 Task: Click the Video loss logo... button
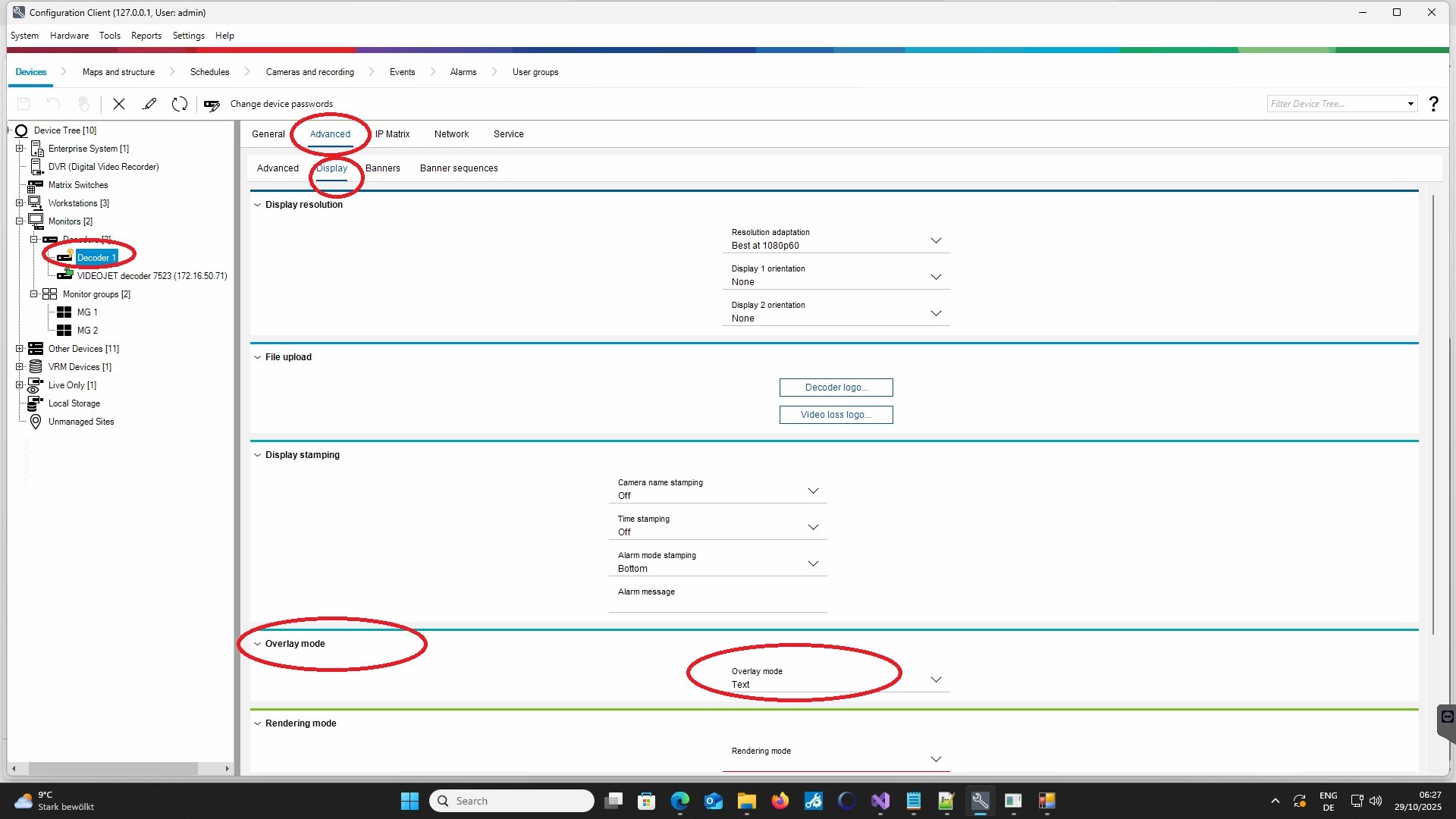point(836,415)
